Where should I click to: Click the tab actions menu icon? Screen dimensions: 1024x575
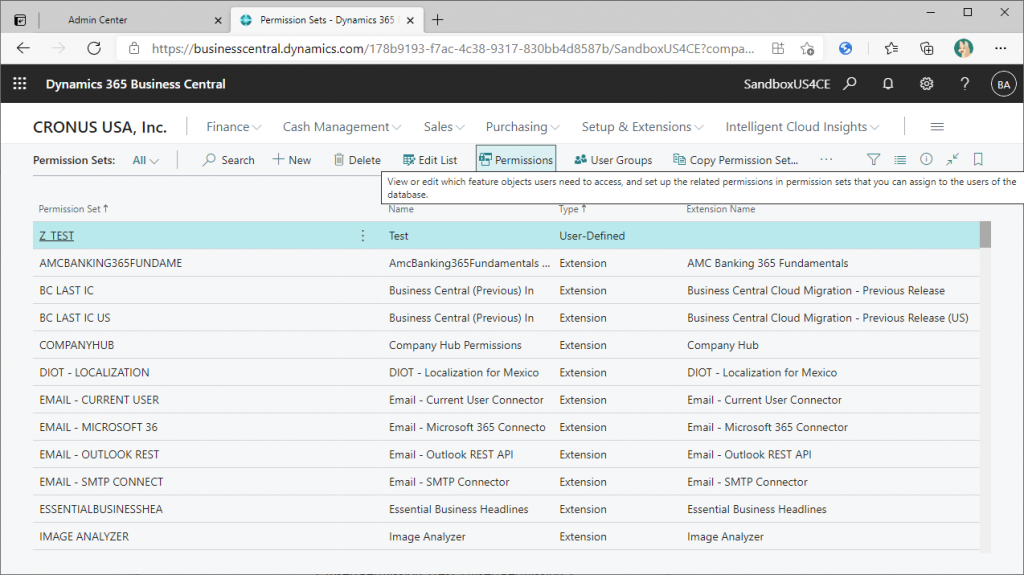tap(20, 20)
